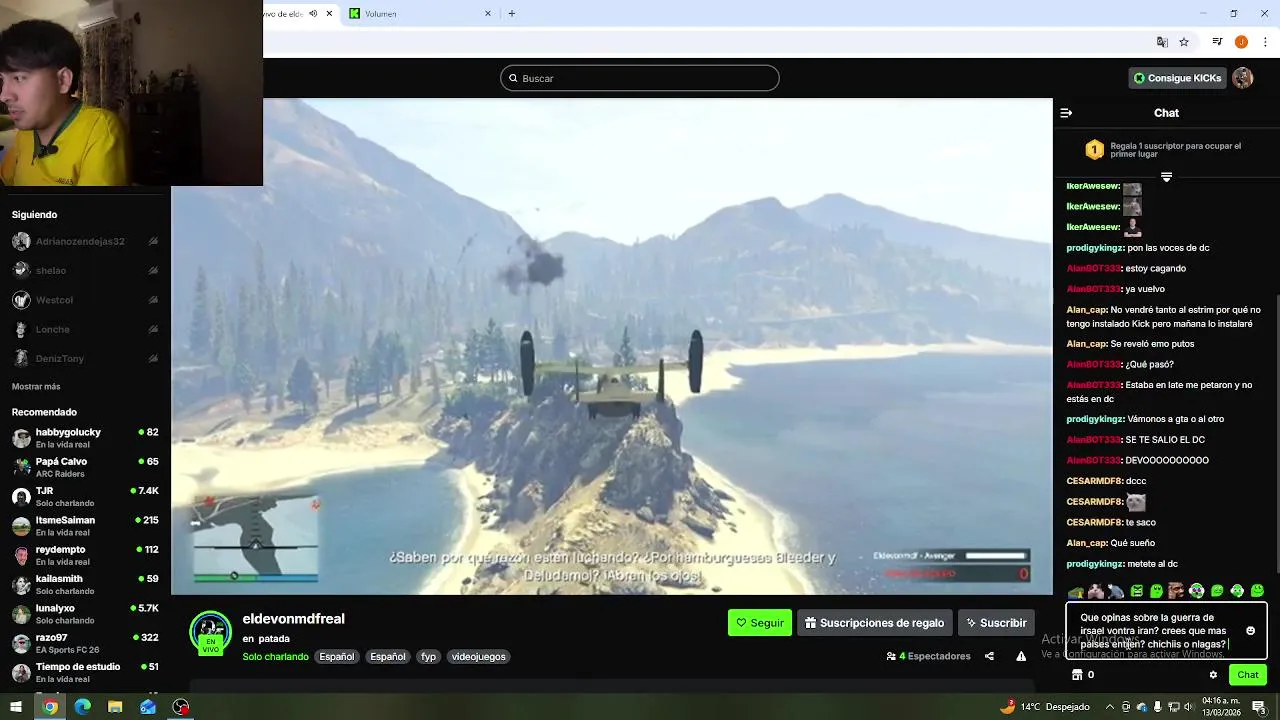
Task: Open recommended channel reydempto
Action: (84, 555)
